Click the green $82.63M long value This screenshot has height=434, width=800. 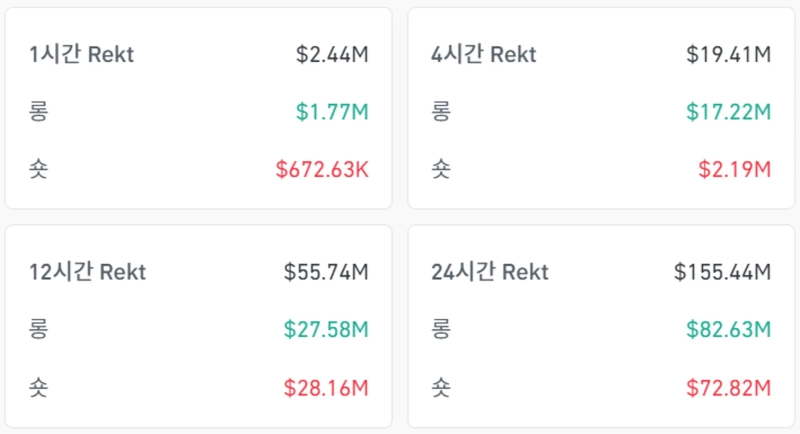tap(728, 329)
